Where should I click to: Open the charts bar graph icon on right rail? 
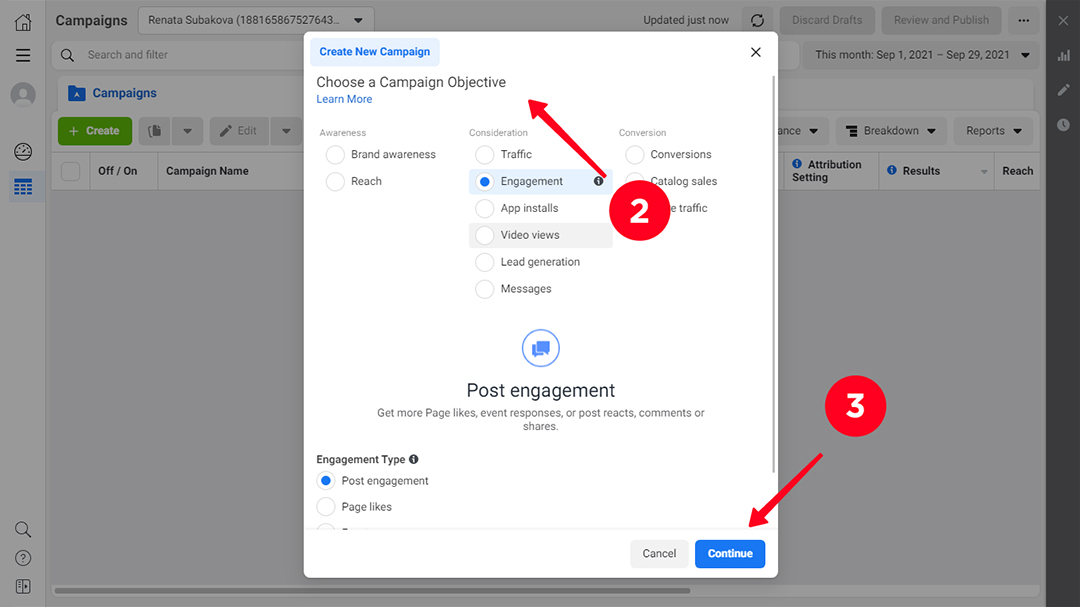pyautogui.click(x=1063, y=55)
